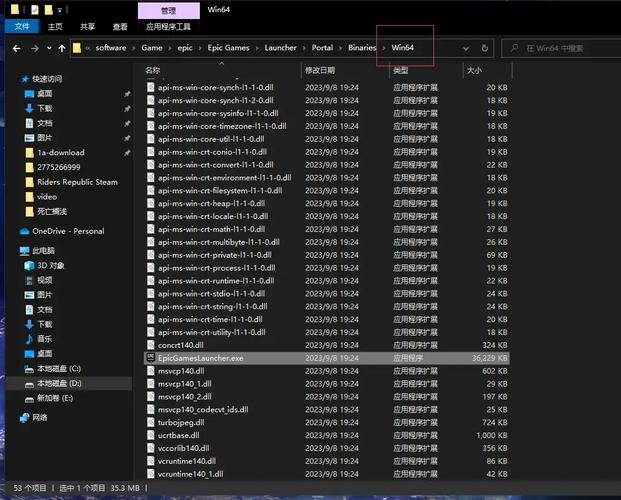Image resolution: width=621 pixels, height=500 pixels.
Task: Navigate to Binaries in breadcrumb path
Action: 362,48
